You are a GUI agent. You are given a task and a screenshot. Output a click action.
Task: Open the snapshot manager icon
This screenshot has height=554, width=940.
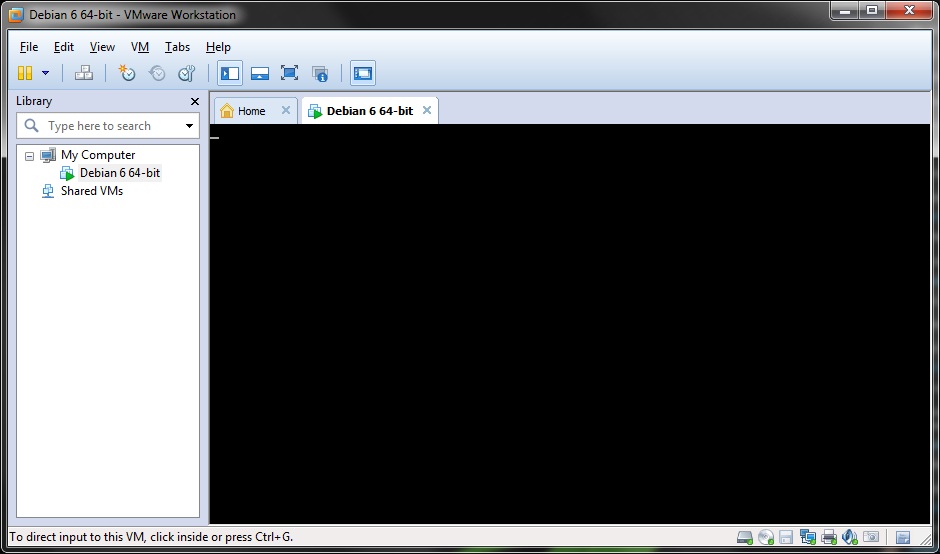186,73
